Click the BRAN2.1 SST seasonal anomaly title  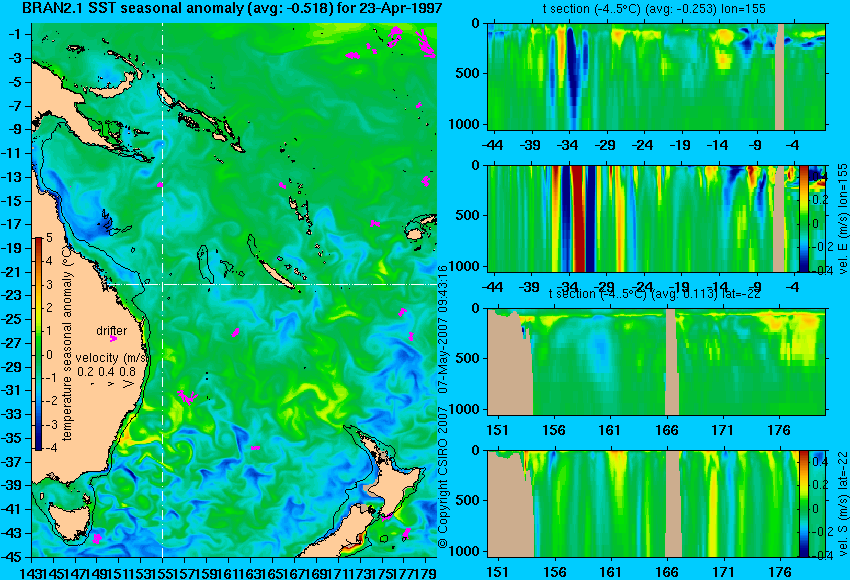[232, 8]
